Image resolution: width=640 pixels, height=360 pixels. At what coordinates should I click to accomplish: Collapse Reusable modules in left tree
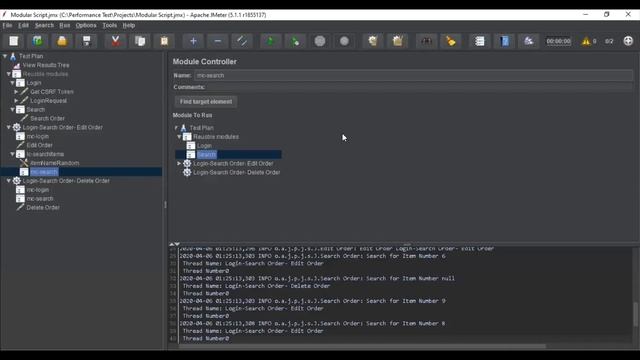9,74
